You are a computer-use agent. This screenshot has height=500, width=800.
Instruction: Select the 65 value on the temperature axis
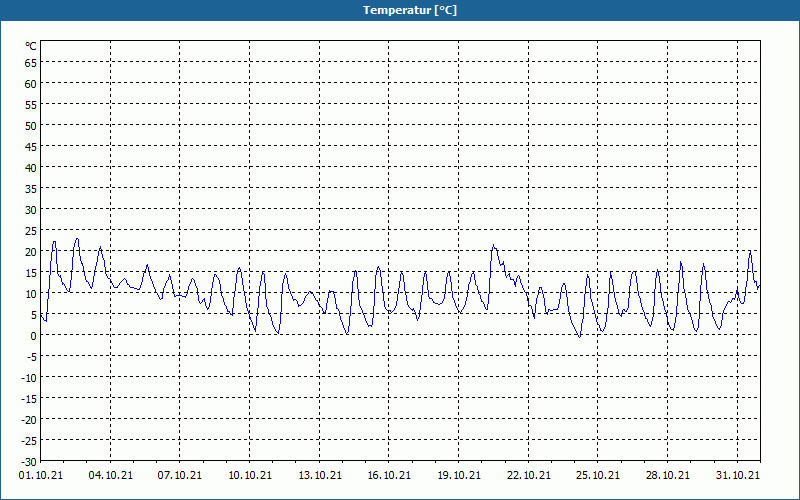(x=31, y=63)
